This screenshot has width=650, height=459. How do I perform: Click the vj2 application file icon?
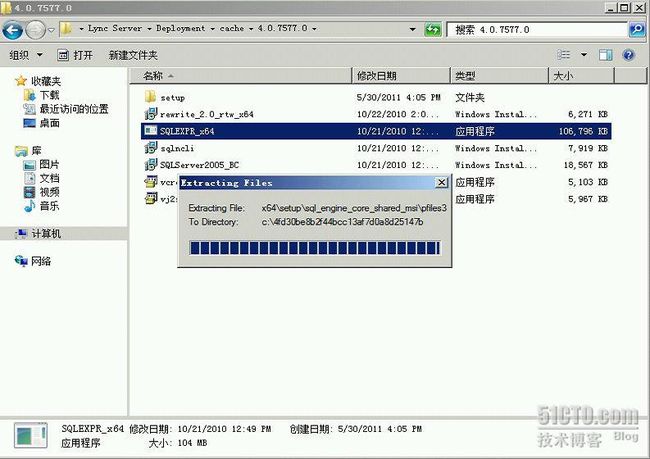(x=150, y=199)
